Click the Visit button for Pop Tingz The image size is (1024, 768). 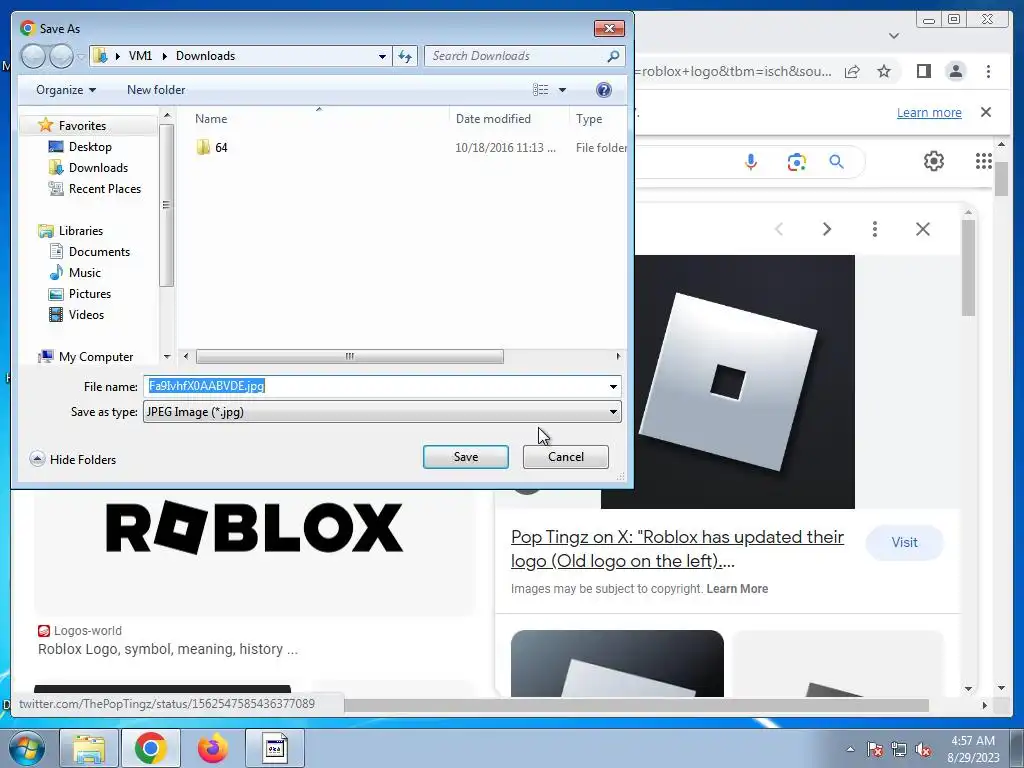click(x=904, y=542)
